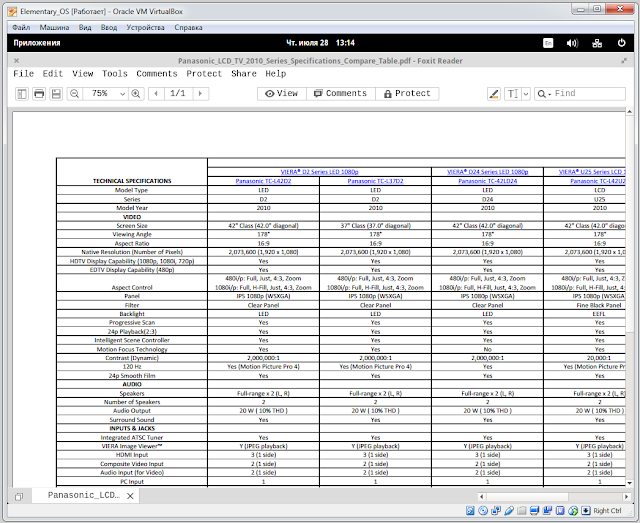Click vertical scrollbar down arrow
The image size is (640, 523).
[x=629, y=483]
